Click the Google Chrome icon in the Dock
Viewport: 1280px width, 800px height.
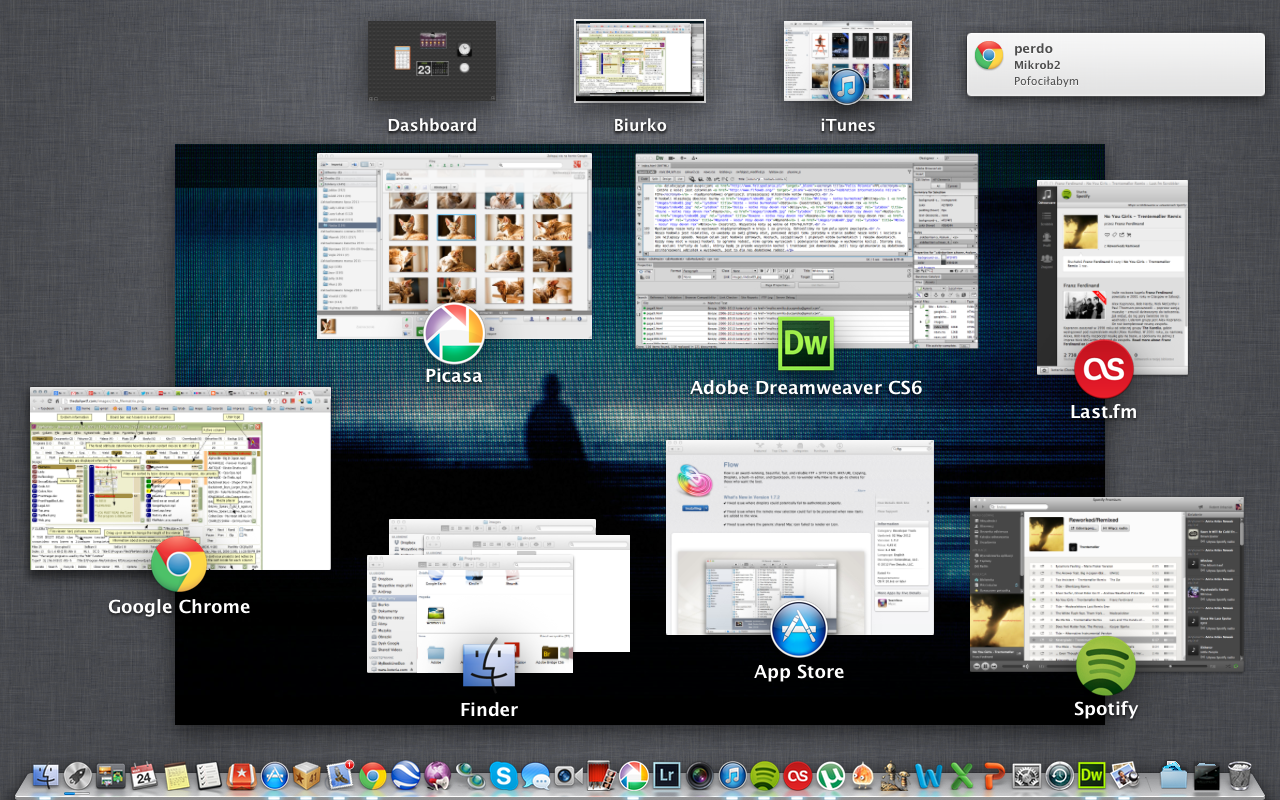pyautogui.click(x=373, y=775)
